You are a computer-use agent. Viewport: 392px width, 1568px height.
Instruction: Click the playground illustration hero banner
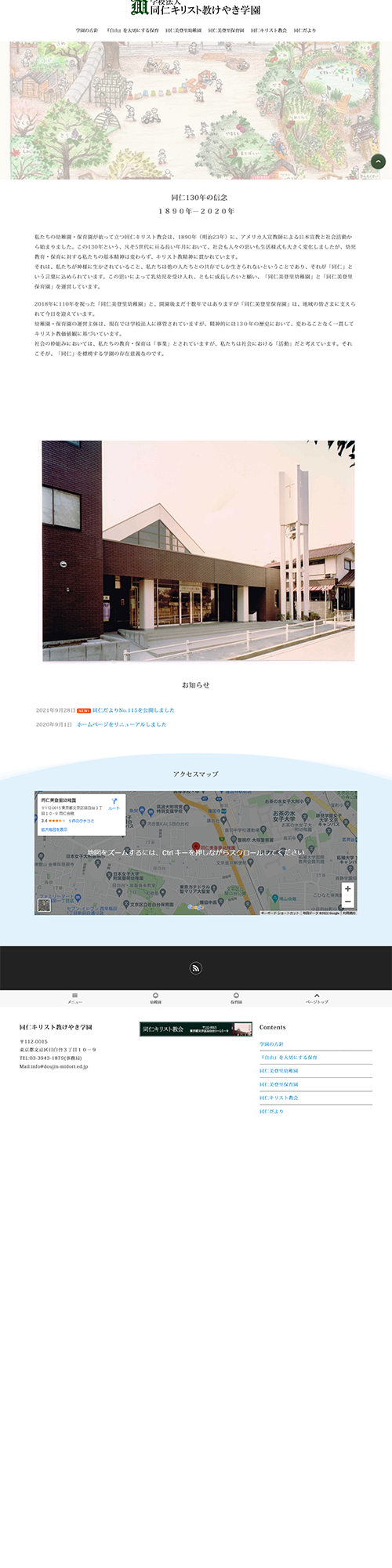click(x=196, y=111)
